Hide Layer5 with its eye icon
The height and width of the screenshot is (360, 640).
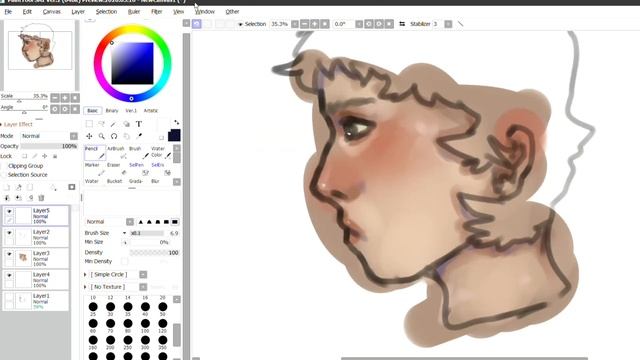point(9,211)
